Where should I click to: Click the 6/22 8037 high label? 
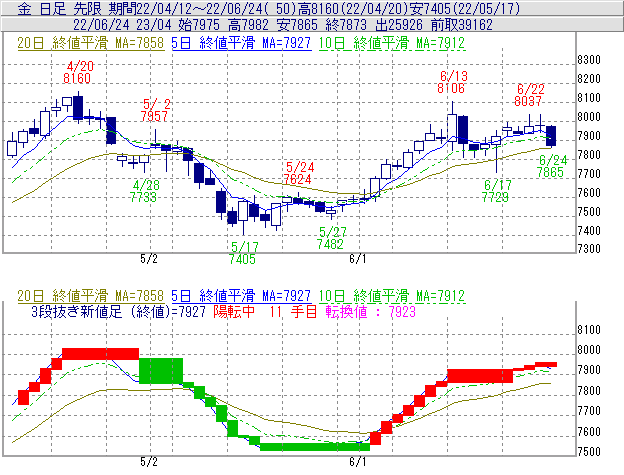529,95
